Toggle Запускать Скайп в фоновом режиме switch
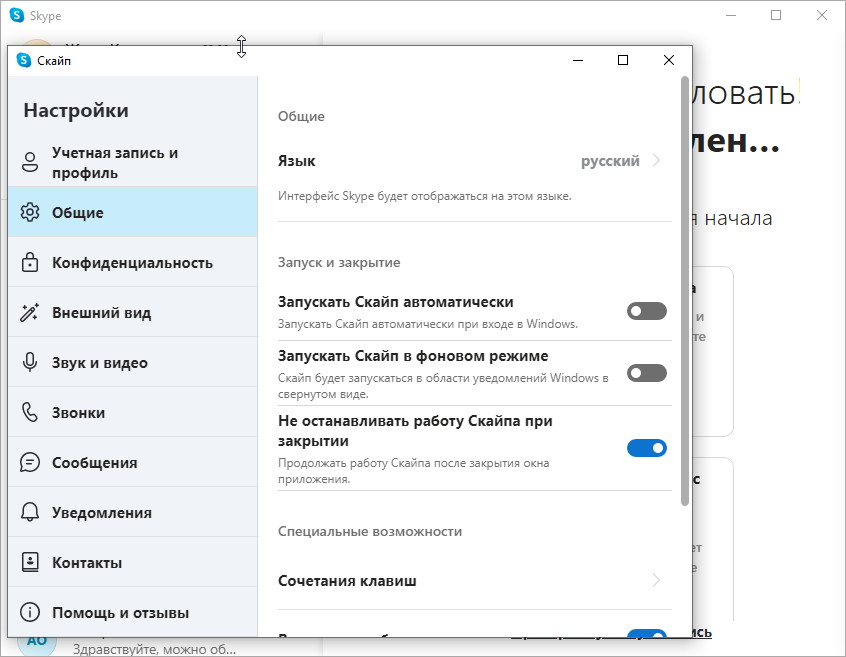 (646, 373)
